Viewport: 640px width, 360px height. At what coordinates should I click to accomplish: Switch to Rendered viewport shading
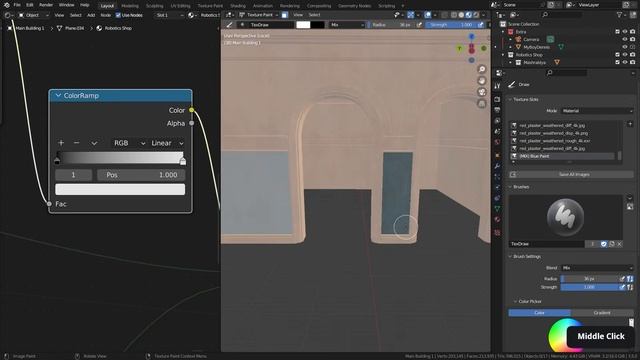coord(476,15)
